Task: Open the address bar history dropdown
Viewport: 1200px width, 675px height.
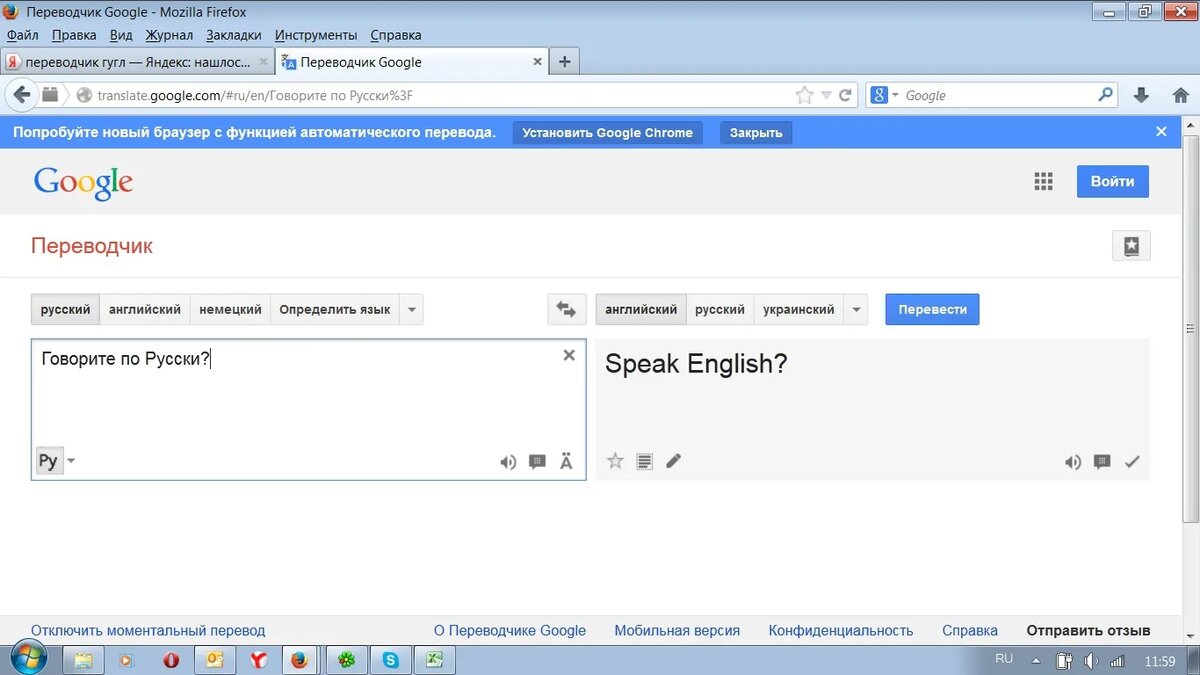Action: coord(826,95)
